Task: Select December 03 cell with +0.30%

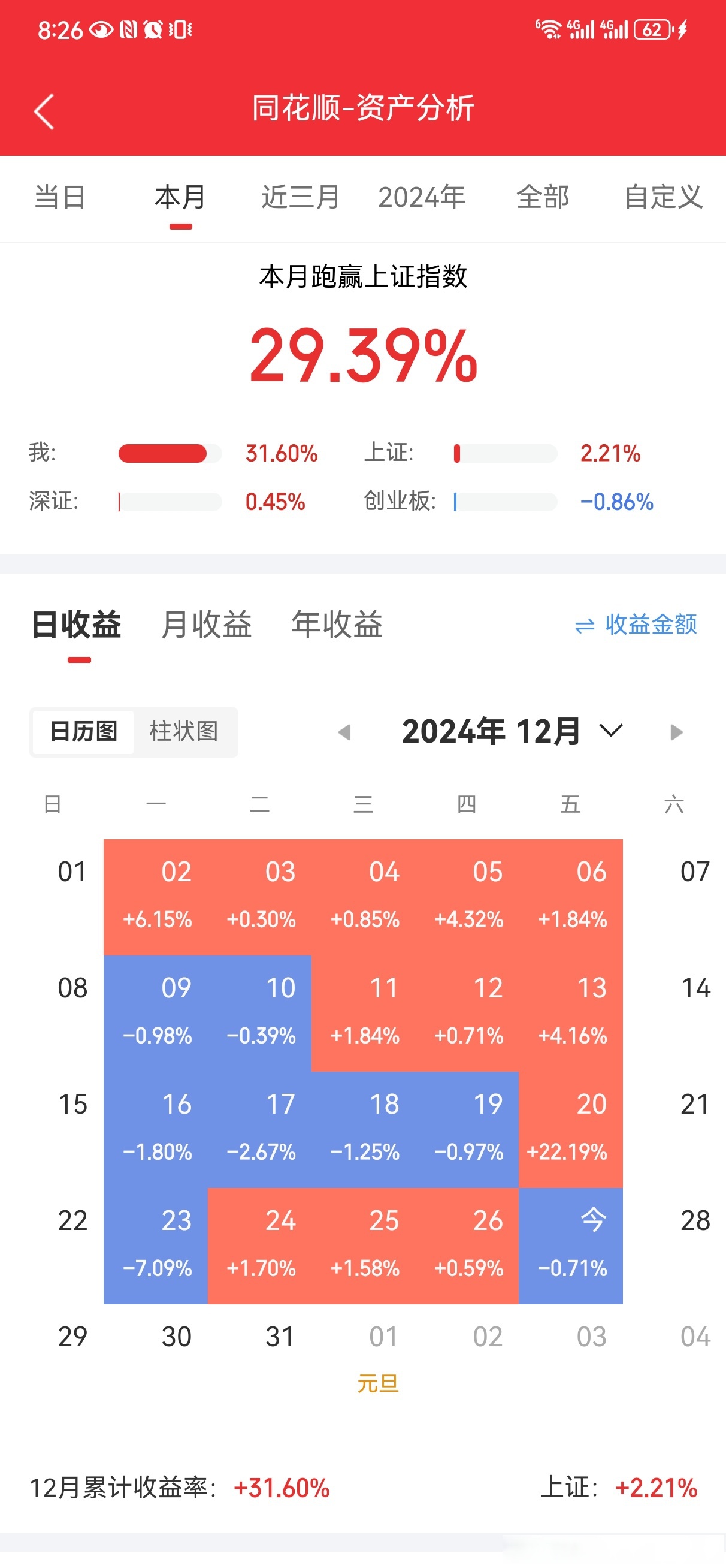Action: 259,897
